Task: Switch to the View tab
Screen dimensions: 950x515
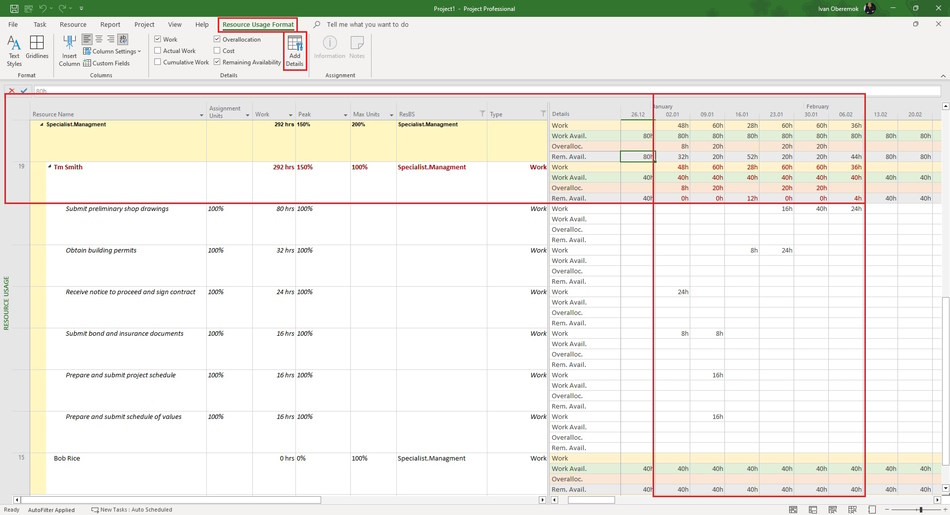Action: pyautogui.click(x=174, y=25)
